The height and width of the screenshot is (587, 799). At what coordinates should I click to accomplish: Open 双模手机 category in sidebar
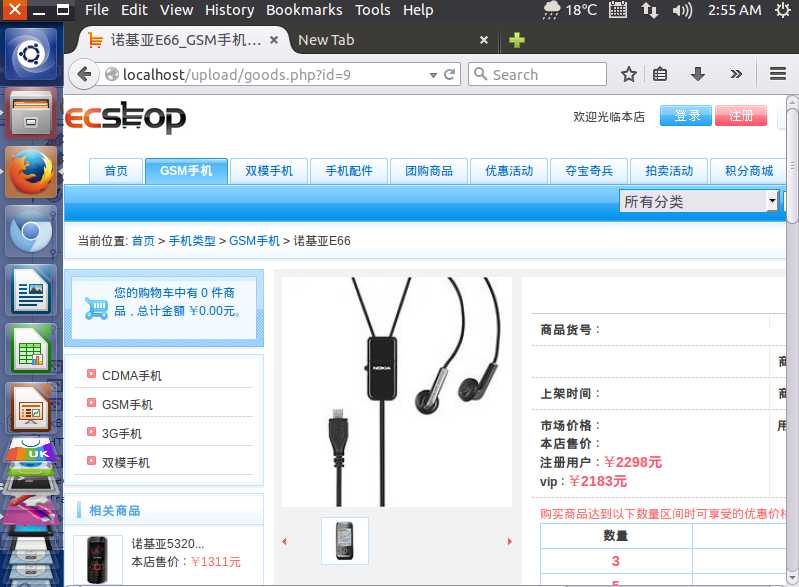[x=126, y=463]
